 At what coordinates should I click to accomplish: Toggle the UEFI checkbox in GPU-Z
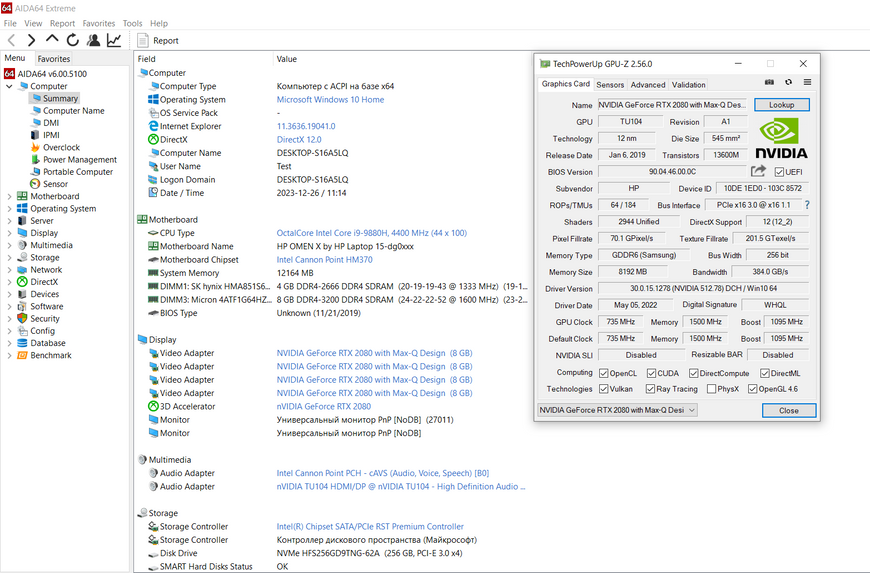click(x=779, y=172)
